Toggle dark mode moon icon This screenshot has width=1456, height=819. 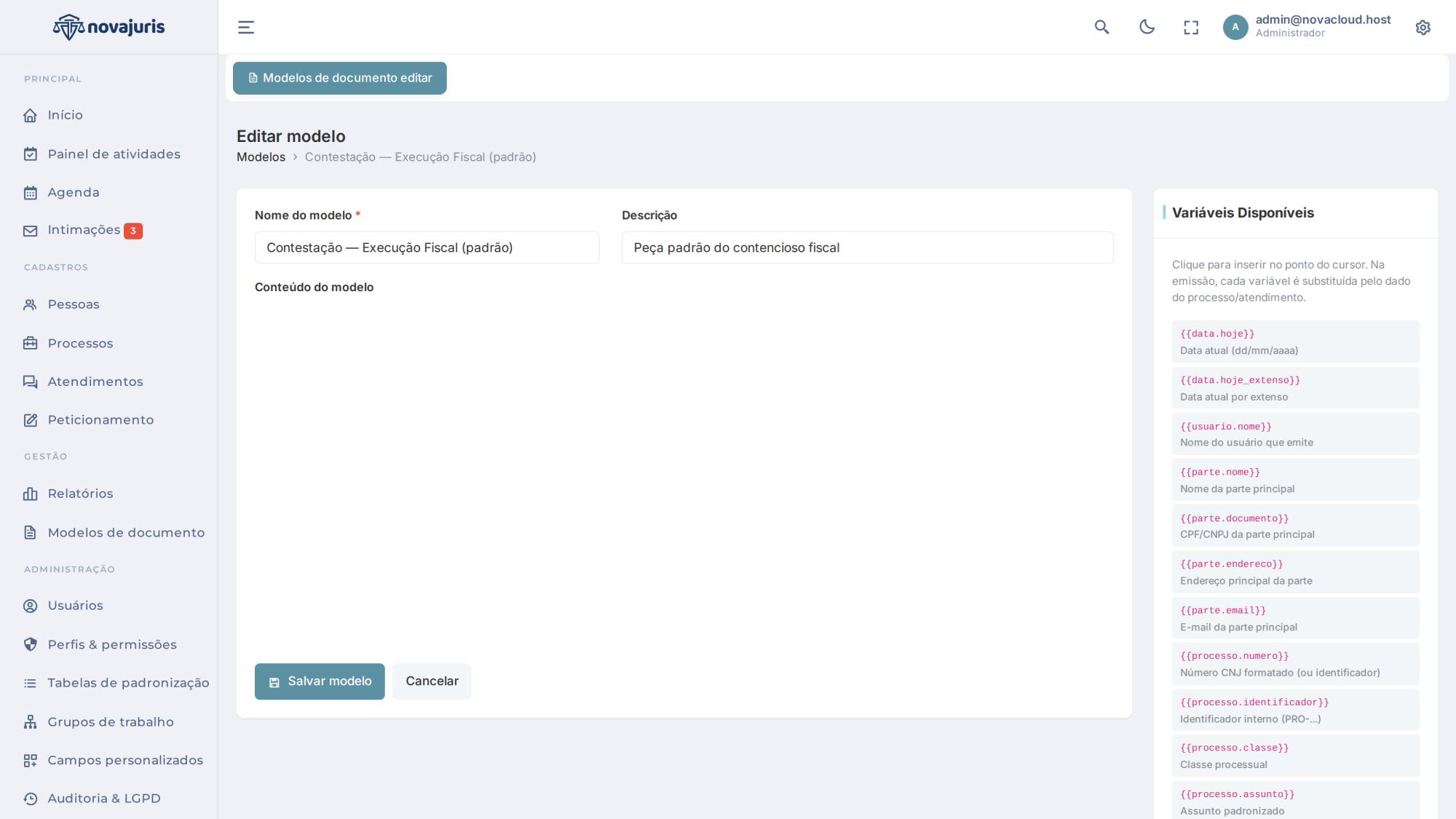(x=1147, y=28)
